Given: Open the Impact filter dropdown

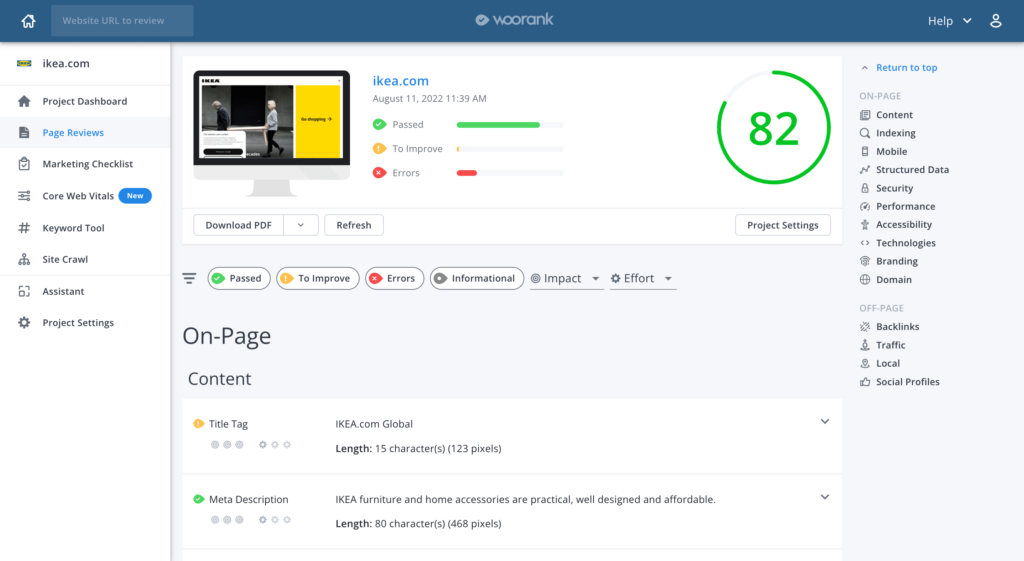Looking at the screenshot, I should [566, 279].
